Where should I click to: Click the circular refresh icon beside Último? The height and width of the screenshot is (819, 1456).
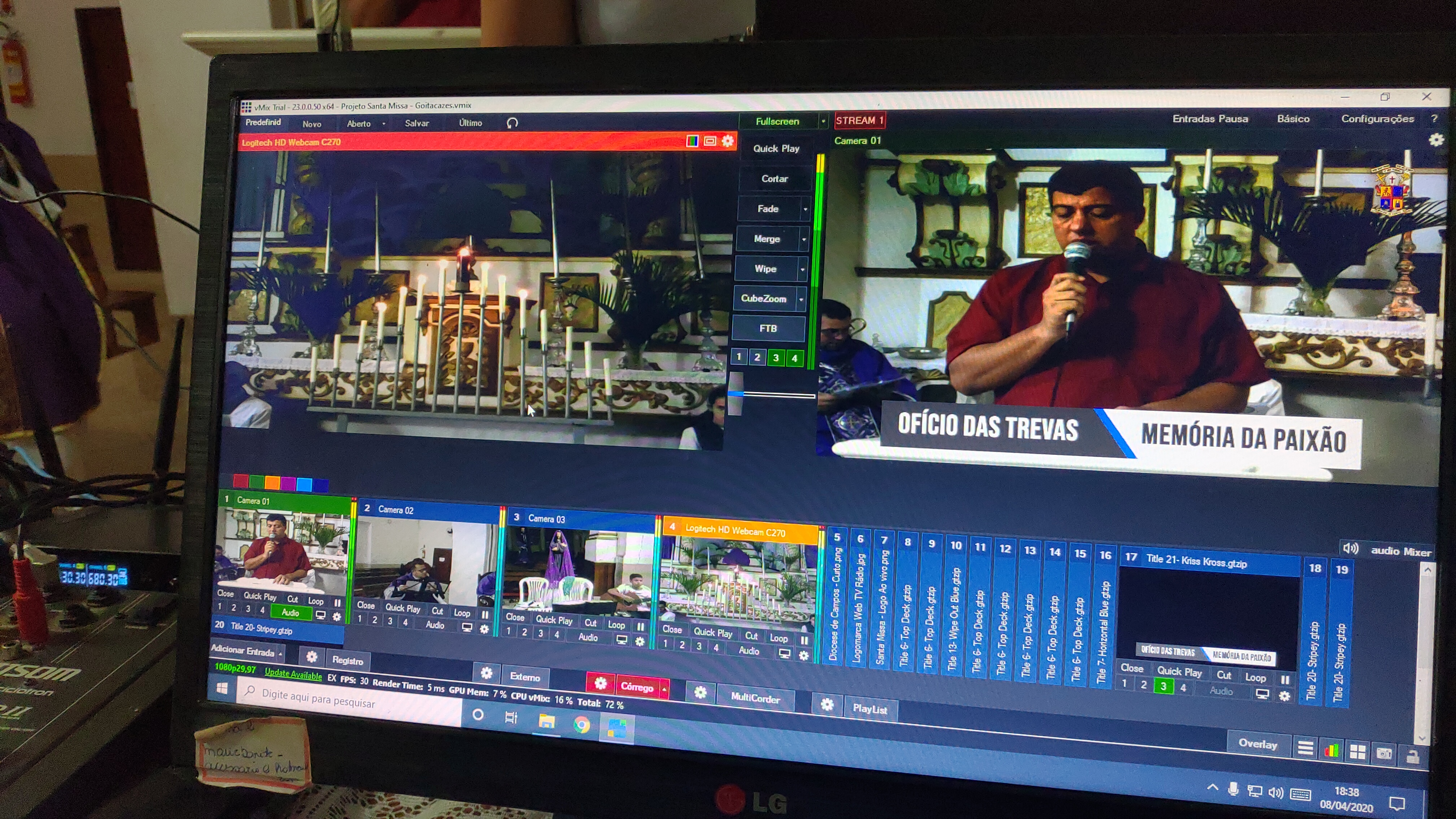click(x=512, y=123)
